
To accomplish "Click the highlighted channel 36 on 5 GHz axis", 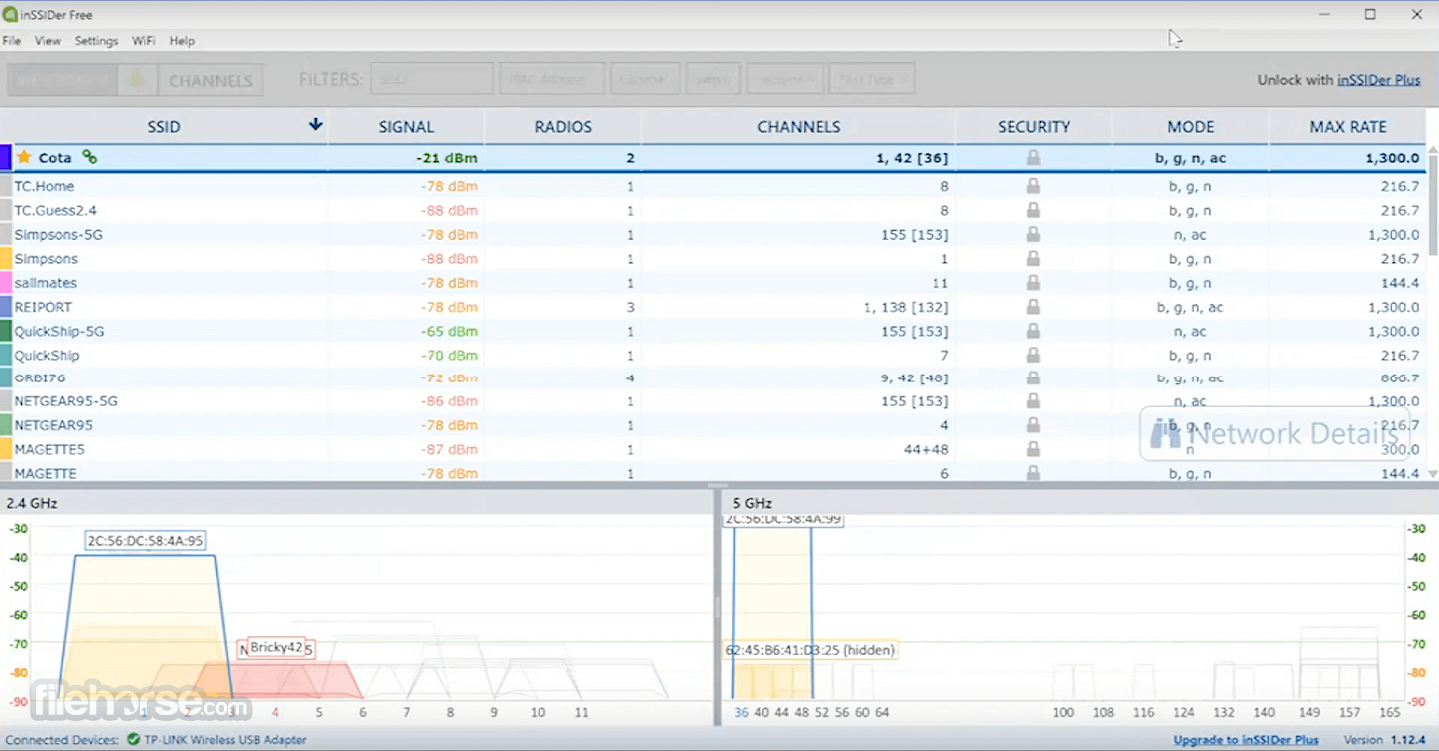I will (741, 712).
